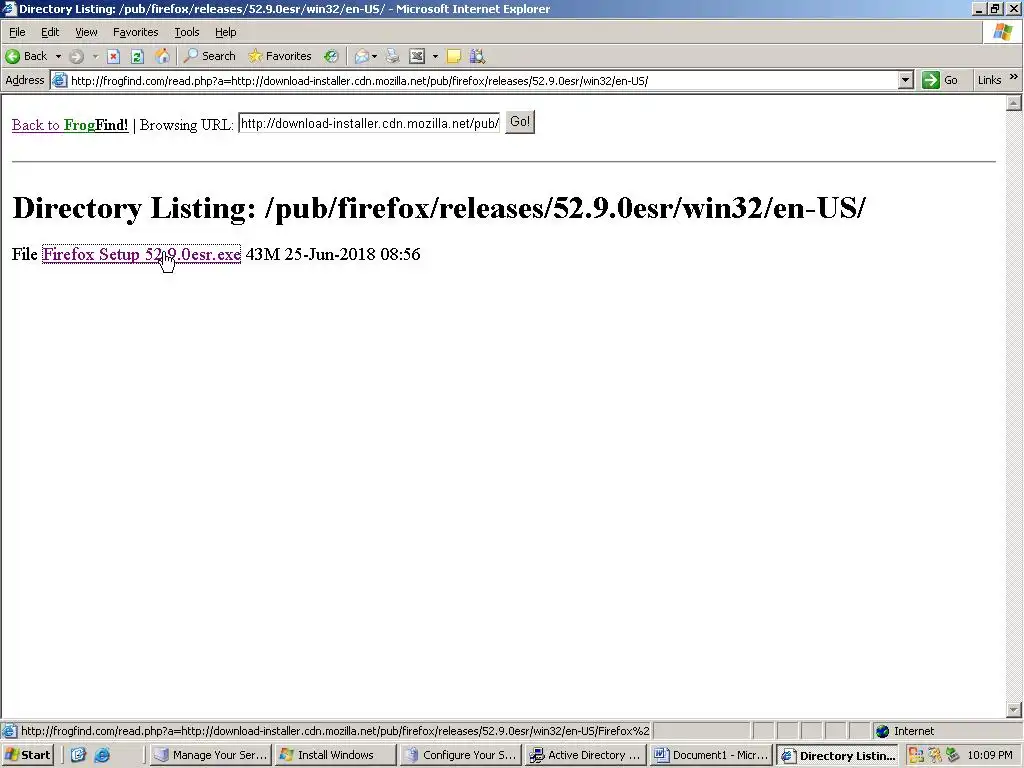Open the Tools menu
1024x768 pixels.
(x=186, y=32)
